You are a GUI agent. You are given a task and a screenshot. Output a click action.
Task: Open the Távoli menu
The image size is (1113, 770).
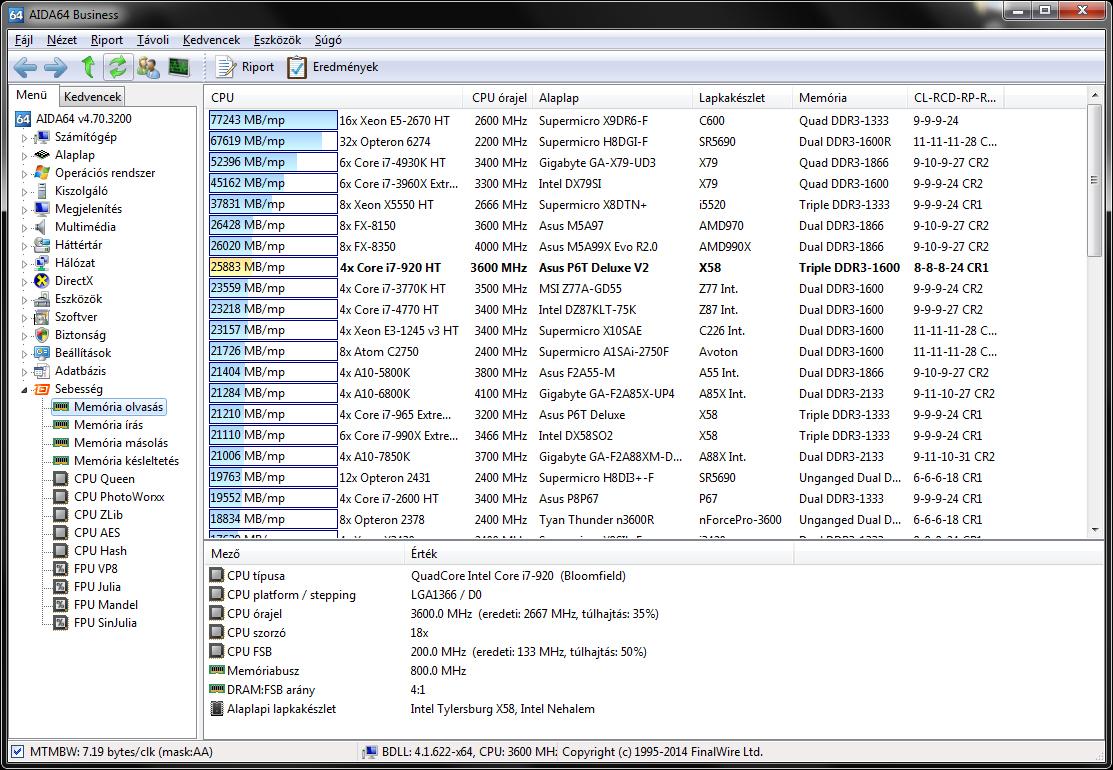[153, 40]
